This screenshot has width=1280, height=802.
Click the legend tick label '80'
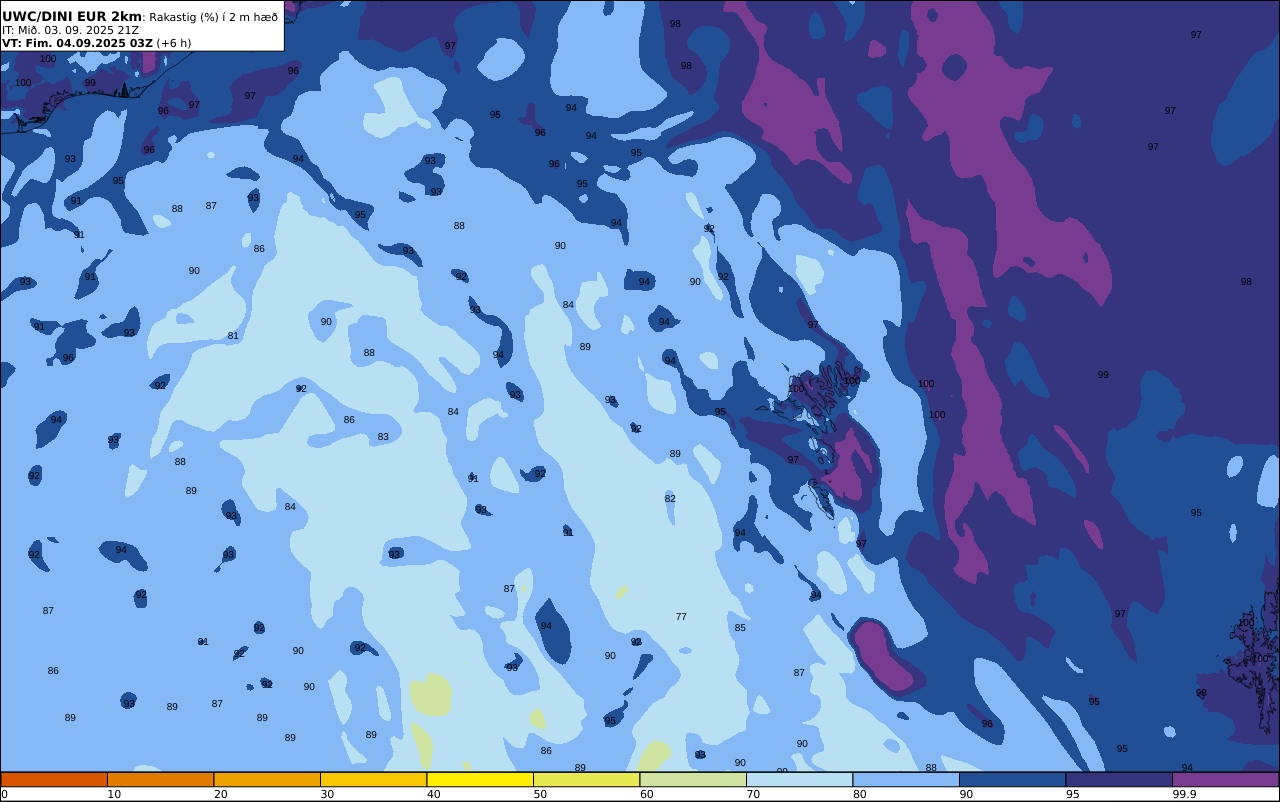pos(859,794)
